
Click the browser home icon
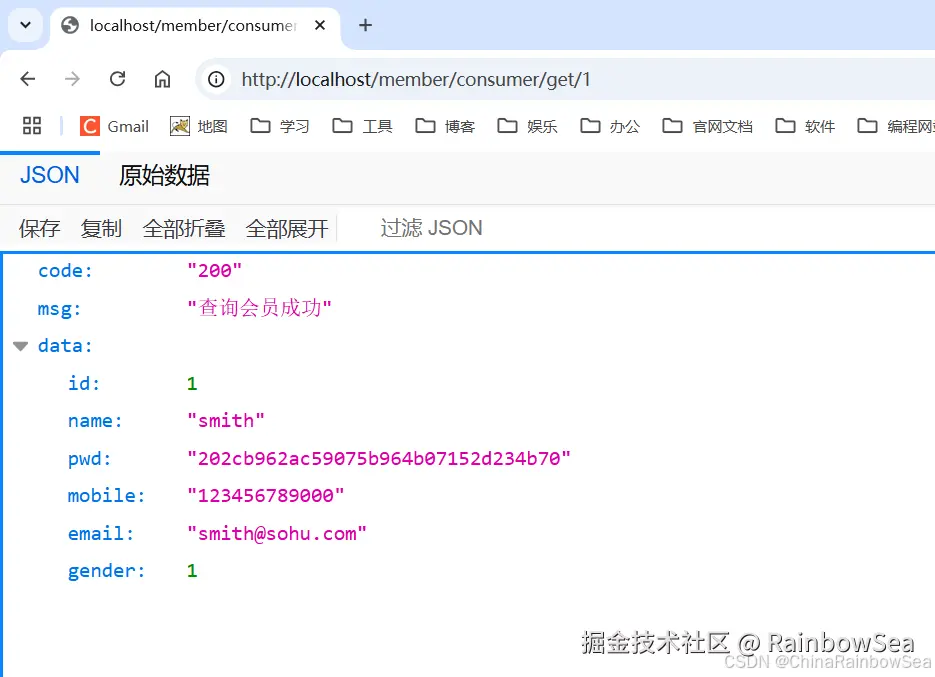point(160,78)
